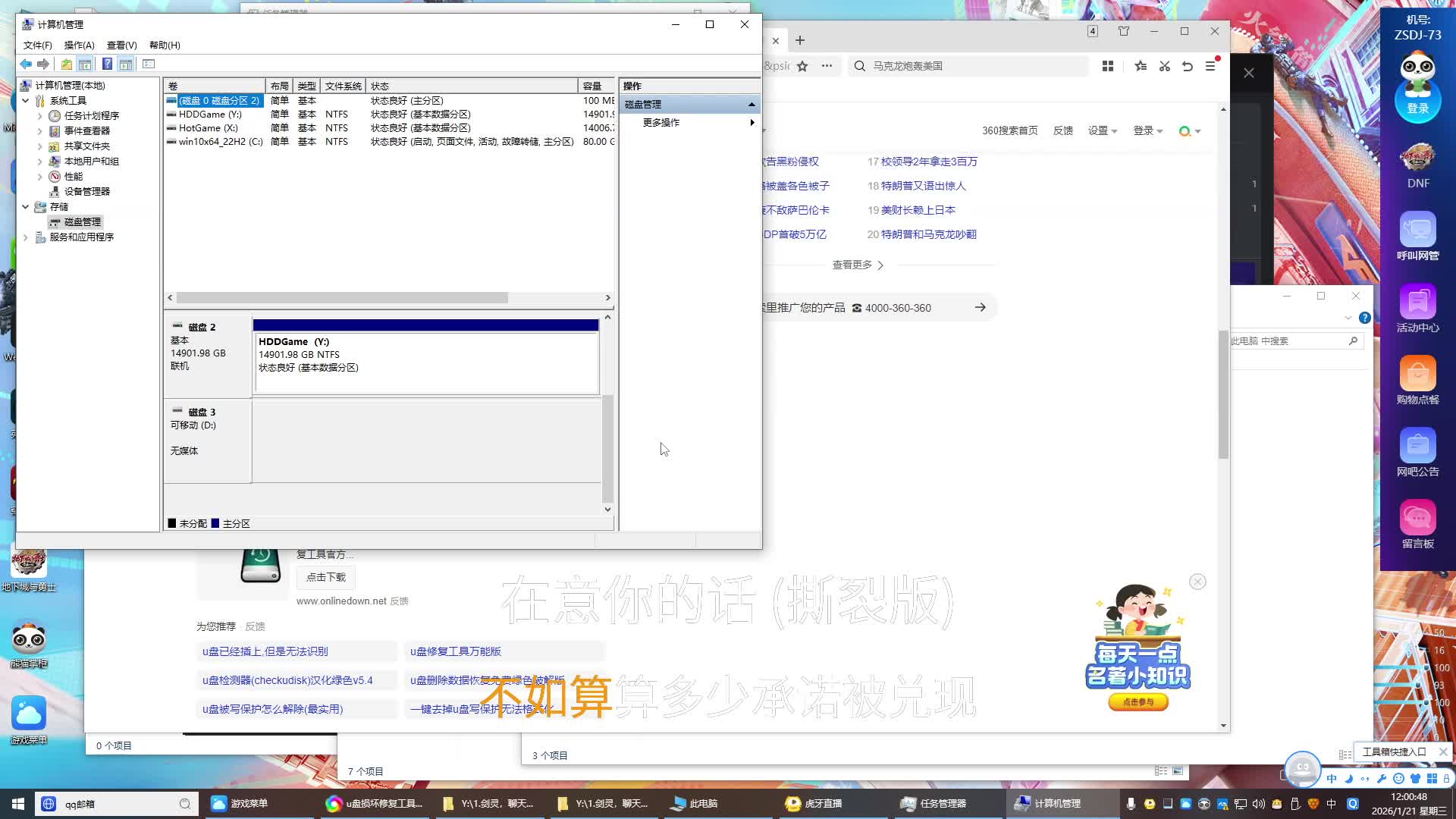Open the u盘修复工具万能版 link
Viewport: 1456px width, 819px height.
click(456, 651)
